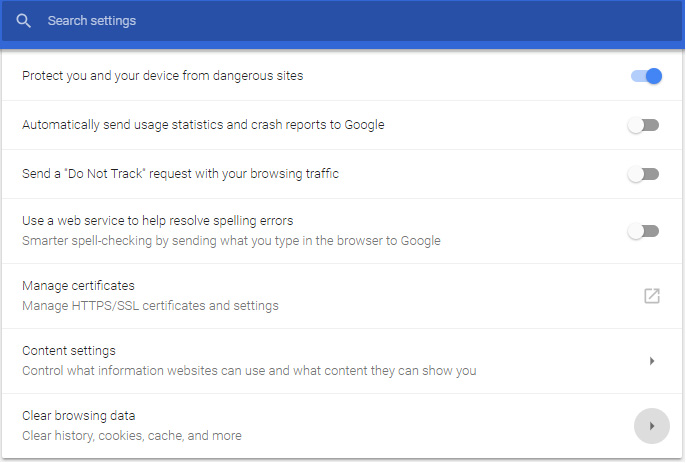Image resolution: width=686 pixels, height=463 pixels.
Task: Open Content settings section
Action: [343, 361]
